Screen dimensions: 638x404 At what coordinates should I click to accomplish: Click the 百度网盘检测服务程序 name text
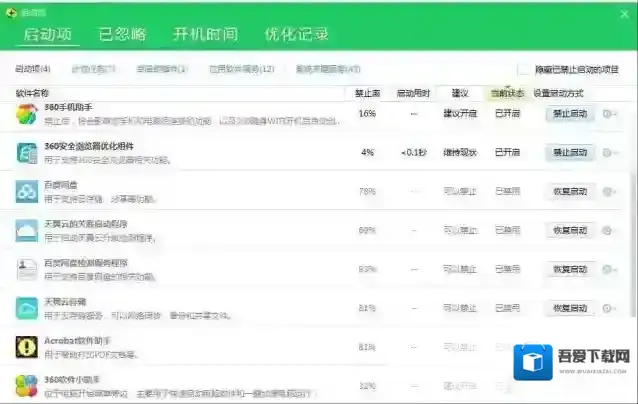[x=86, y=263]
